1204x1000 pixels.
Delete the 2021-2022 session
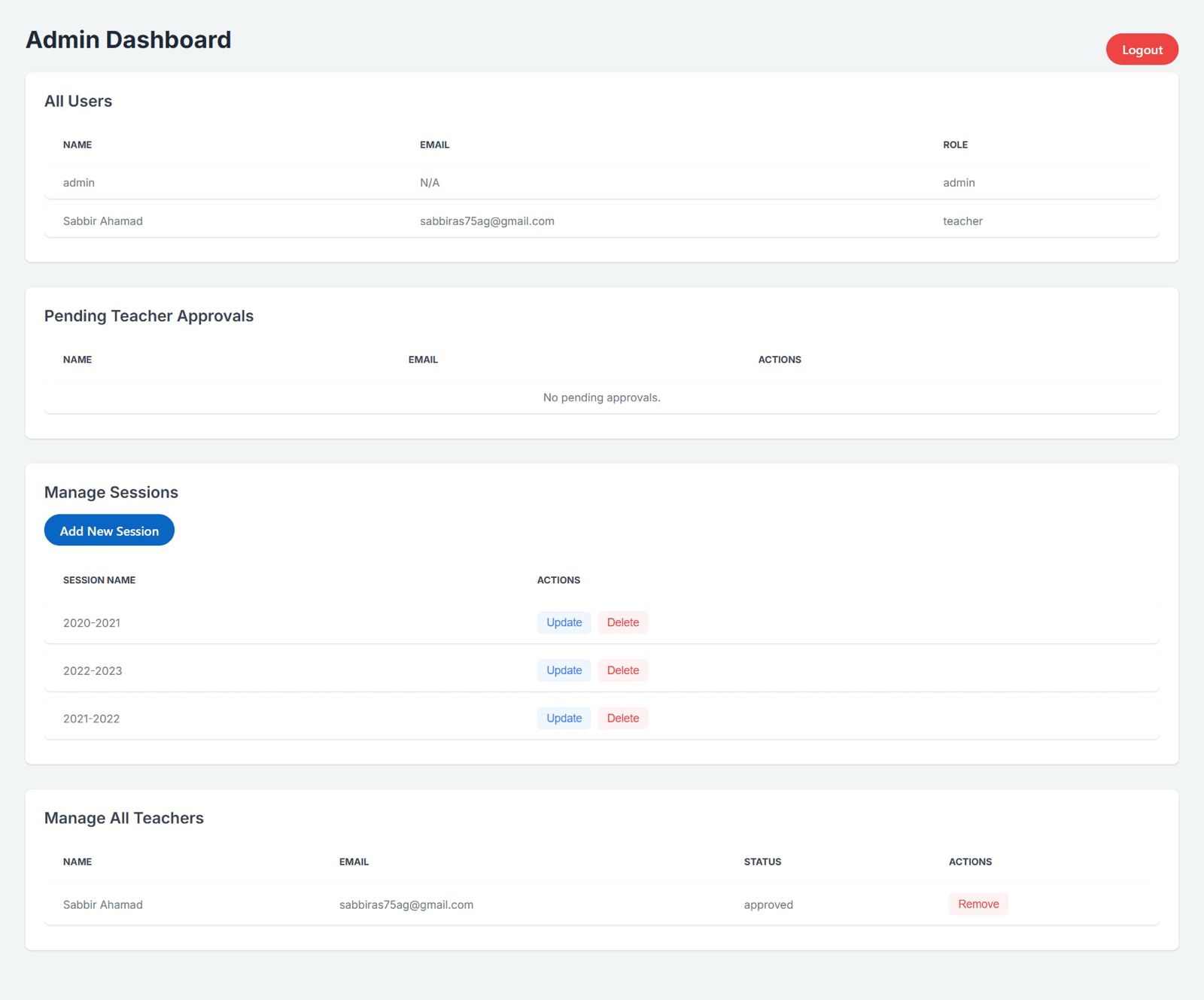click(x=622, y=719)
